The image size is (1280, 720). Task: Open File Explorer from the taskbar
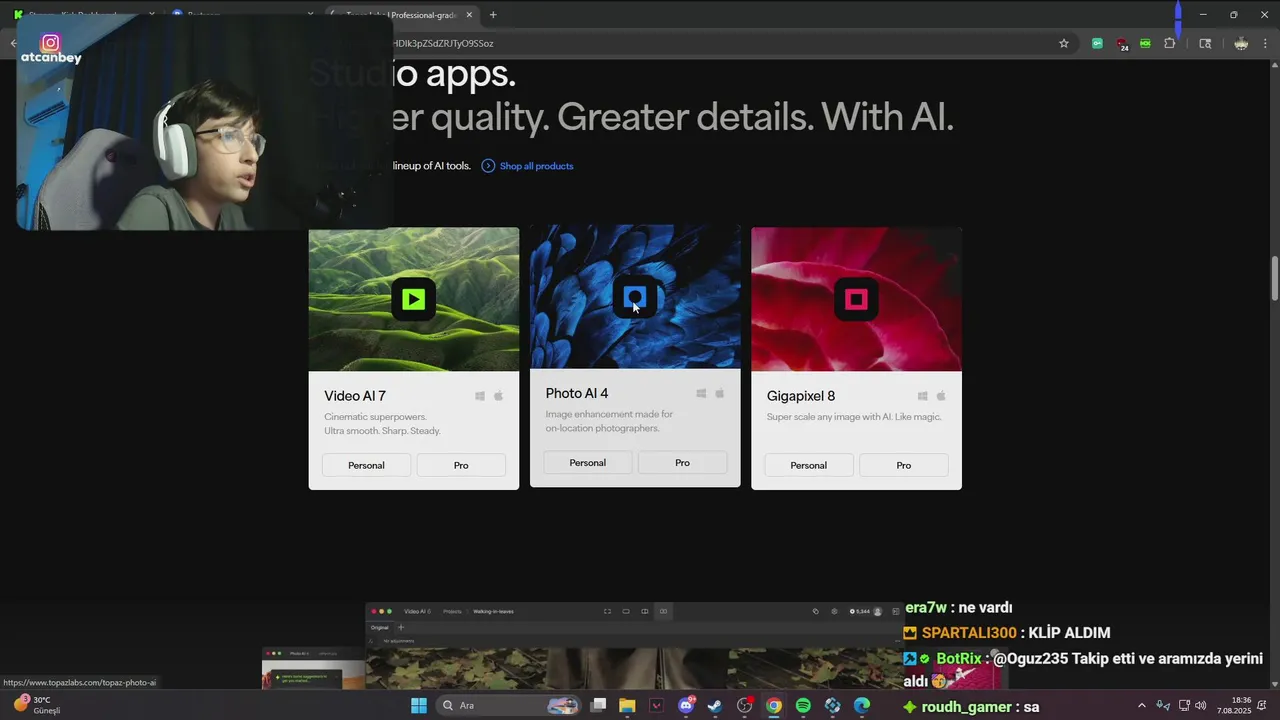click(x=627, y=706)
